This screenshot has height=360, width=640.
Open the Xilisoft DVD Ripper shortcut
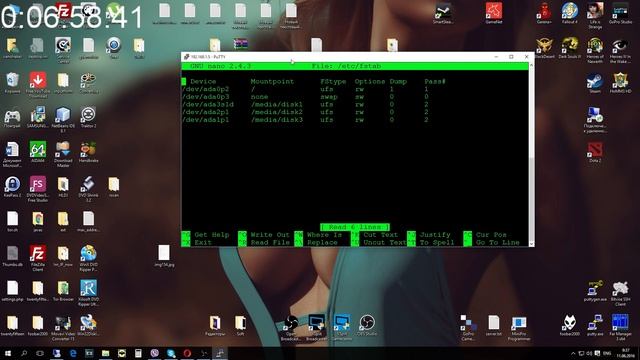click(88, 292)
